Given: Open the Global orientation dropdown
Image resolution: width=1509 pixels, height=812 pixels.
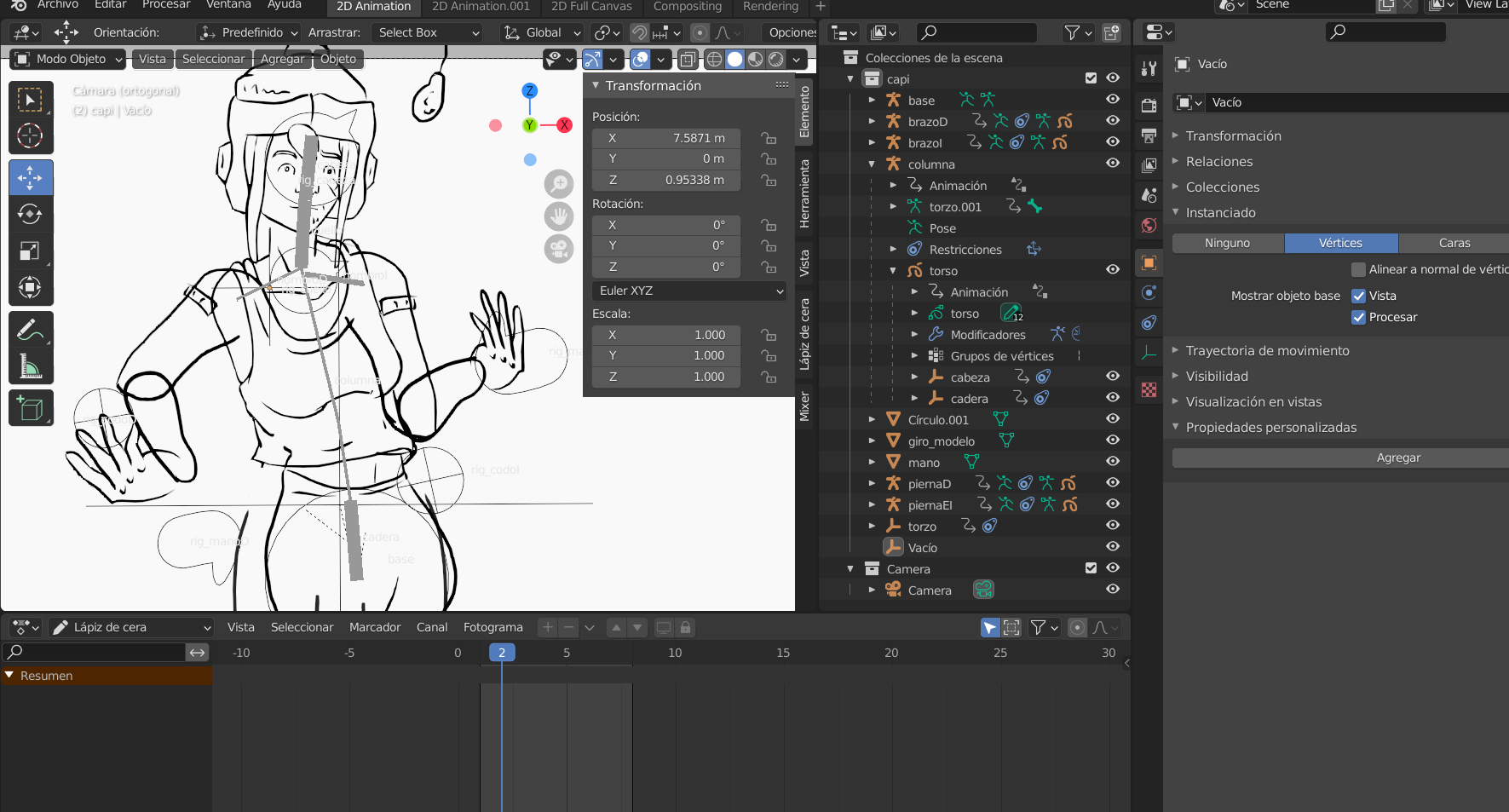Looking at the screenshot, I should click(x=542, y=32).
